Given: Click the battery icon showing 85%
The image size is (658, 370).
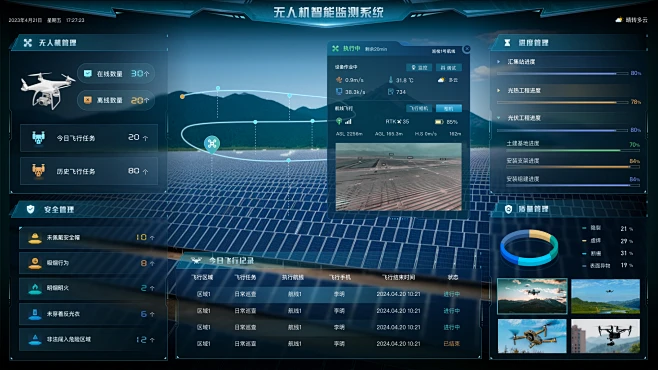Looking at the screenshot, I should [439, 122].
